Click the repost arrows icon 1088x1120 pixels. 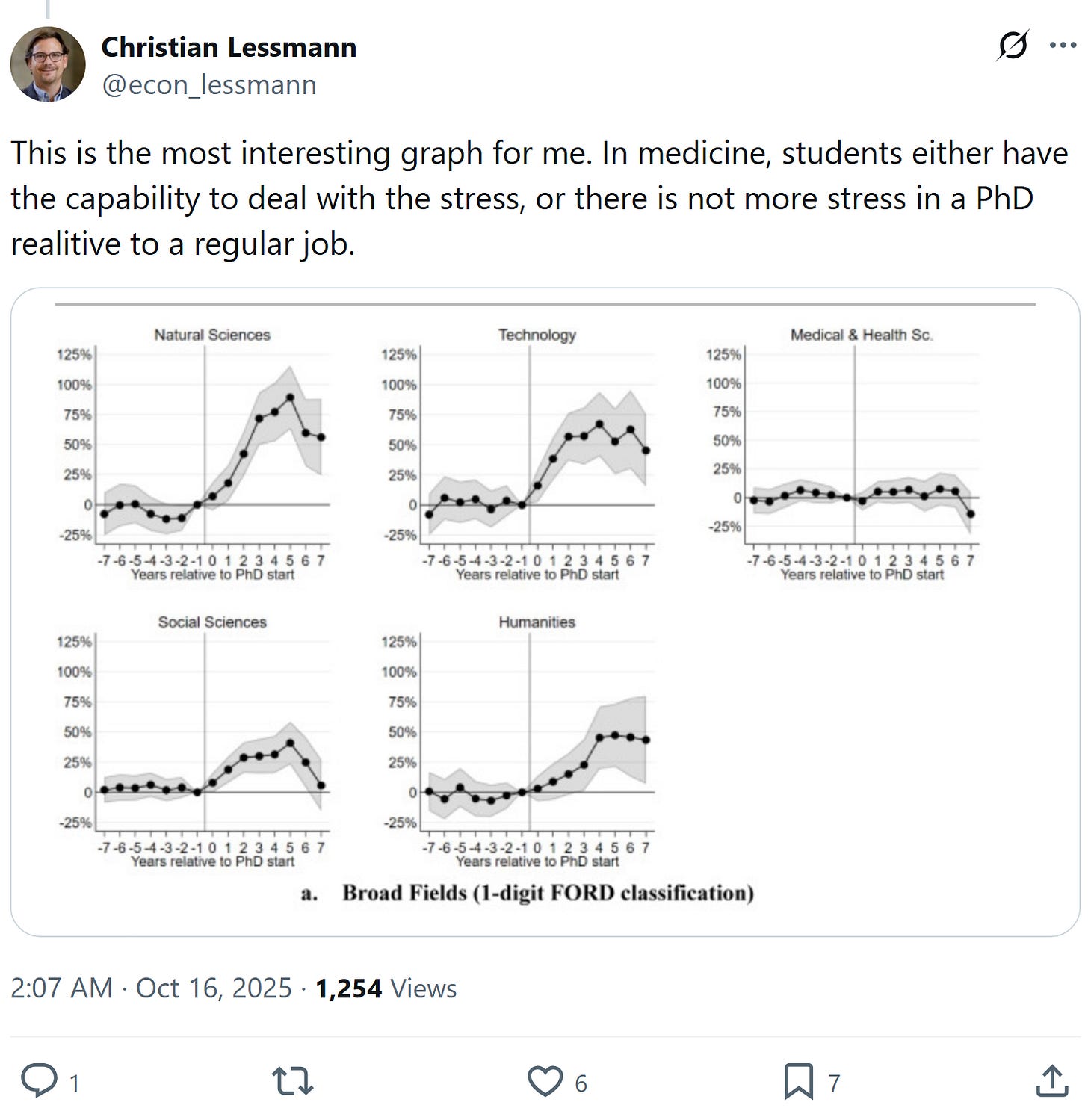coord(292,1081)
